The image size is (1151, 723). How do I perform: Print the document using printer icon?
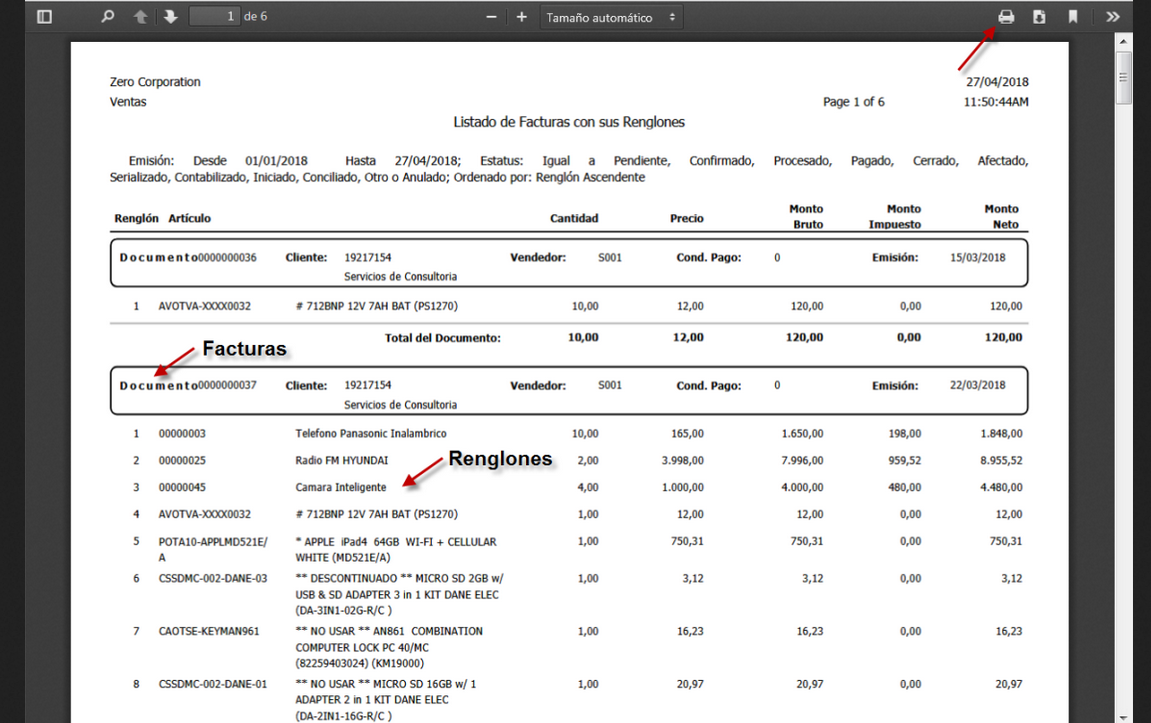[x=1006, y=17]
